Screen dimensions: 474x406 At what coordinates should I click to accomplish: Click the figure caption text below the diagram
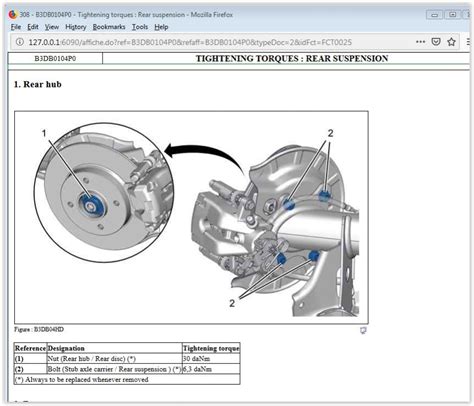(x=39, y=329)
